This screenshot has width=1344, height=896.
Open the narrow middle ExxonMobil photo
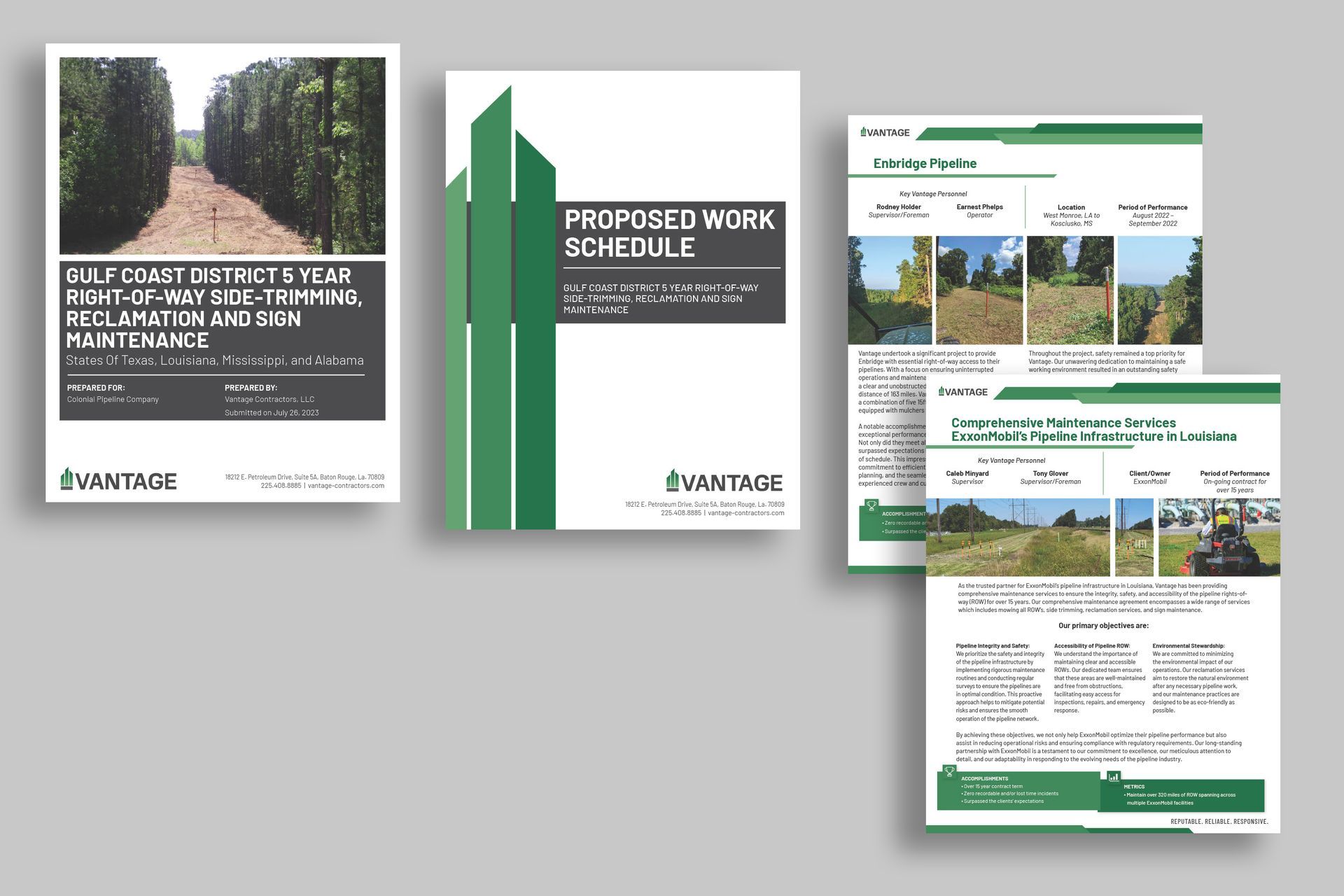(x=1134, y=537)
